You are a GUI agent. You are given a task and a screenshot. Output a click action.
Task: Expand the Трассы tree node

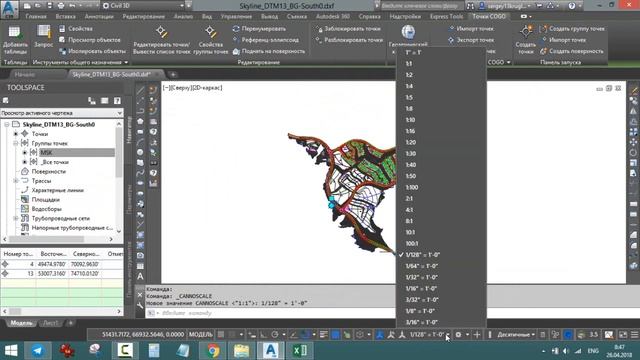coord(16,181)
